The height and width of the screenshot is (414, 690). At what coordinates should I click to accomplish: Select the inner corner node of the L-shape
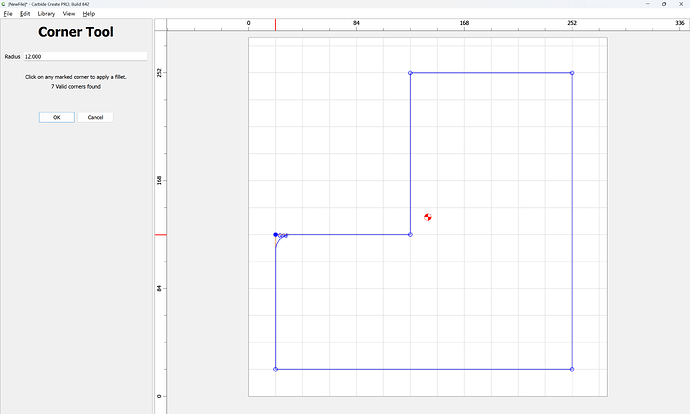pos(410,234)
